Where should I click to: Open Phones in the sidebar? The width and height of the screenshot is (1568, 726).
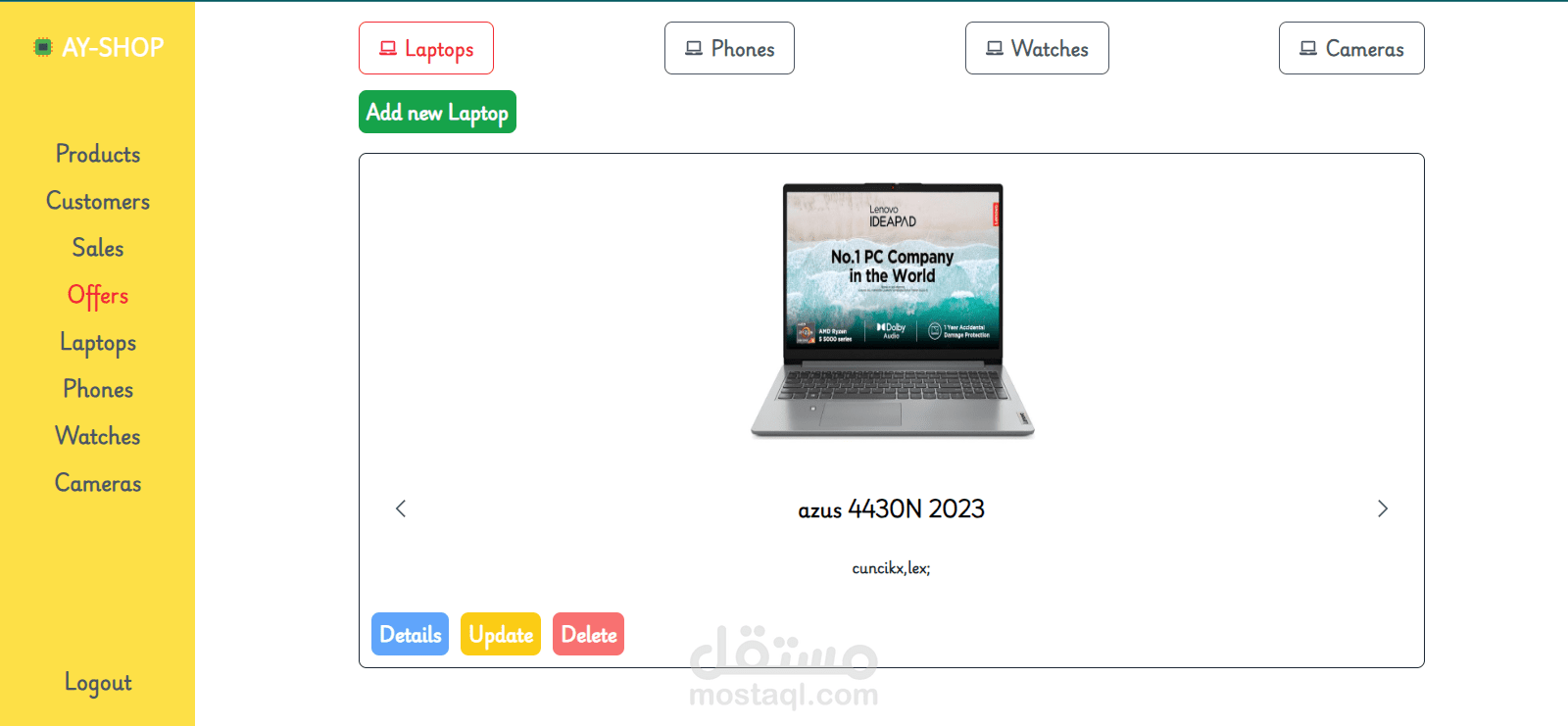tap(98, 389)
